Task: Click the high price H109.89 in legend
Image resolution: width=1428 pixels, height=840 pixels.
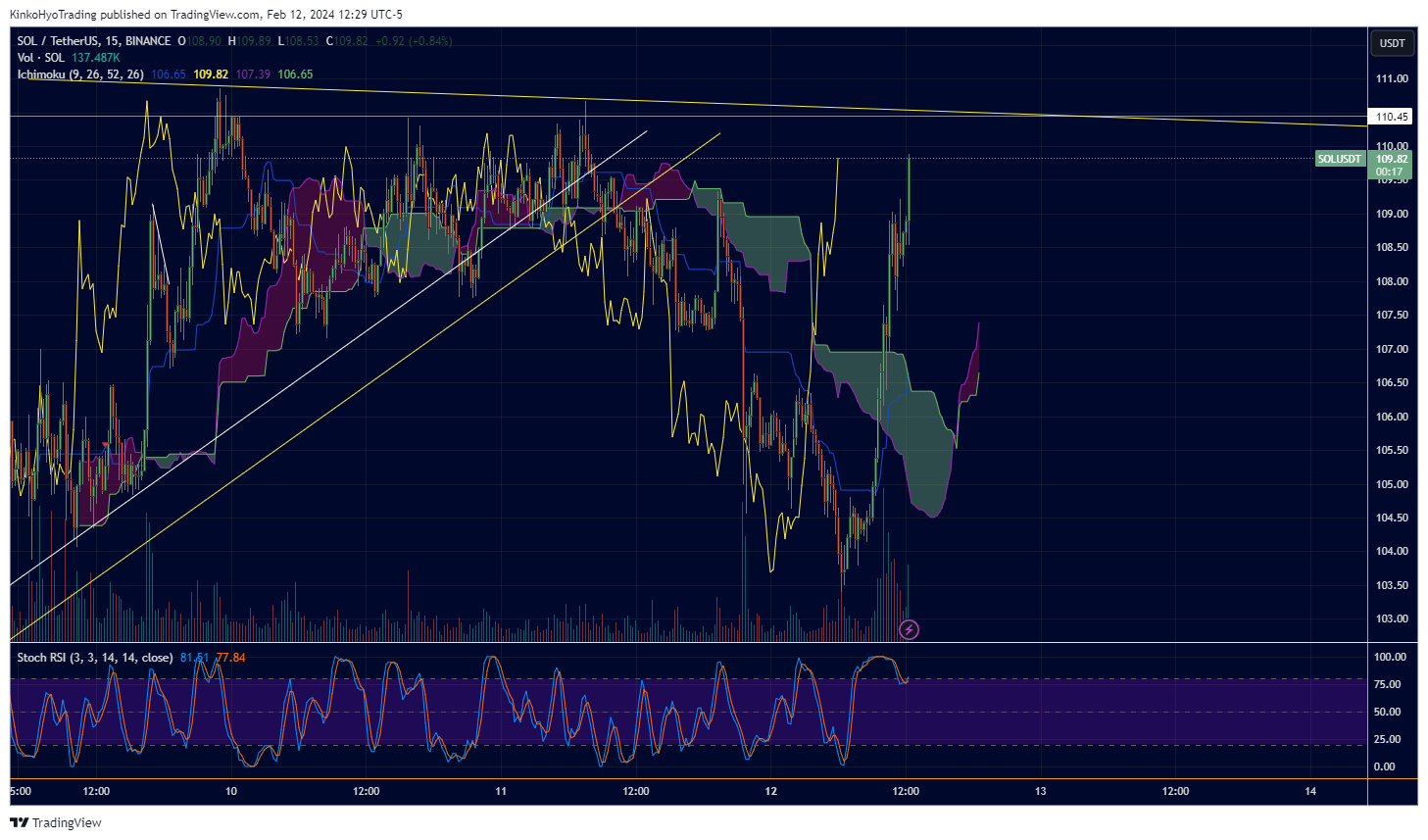Action: (250, 41)
